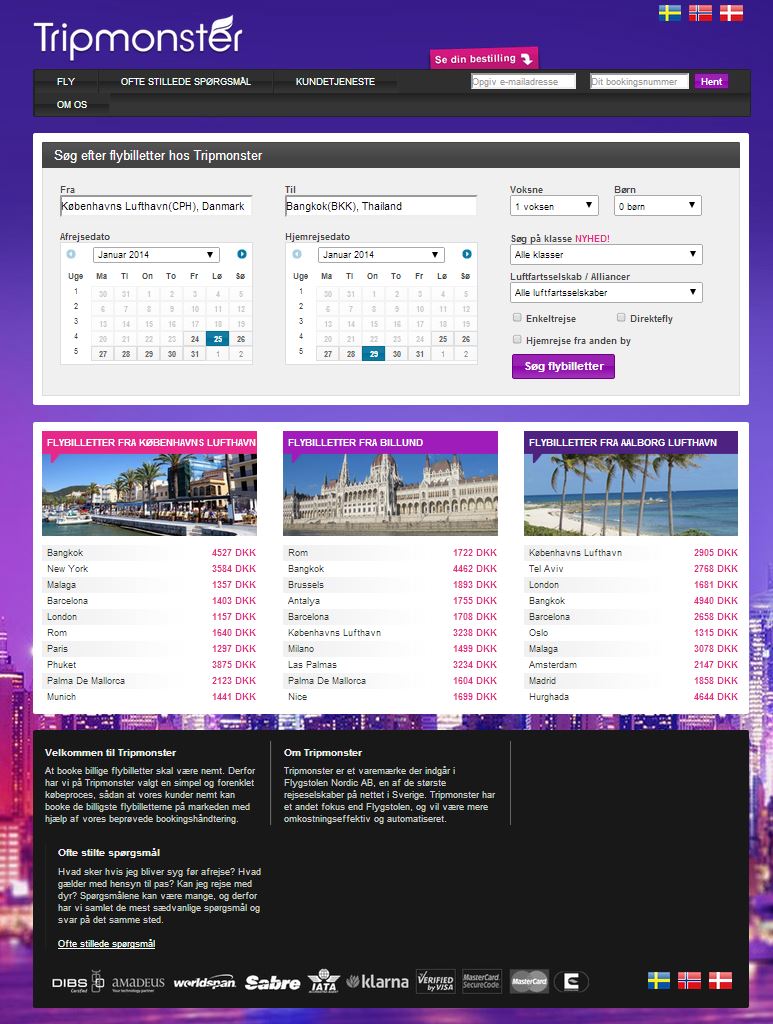
Task: Select Oslo 1315 DKK from Aalborg
Action: click(x=633, y=633)
